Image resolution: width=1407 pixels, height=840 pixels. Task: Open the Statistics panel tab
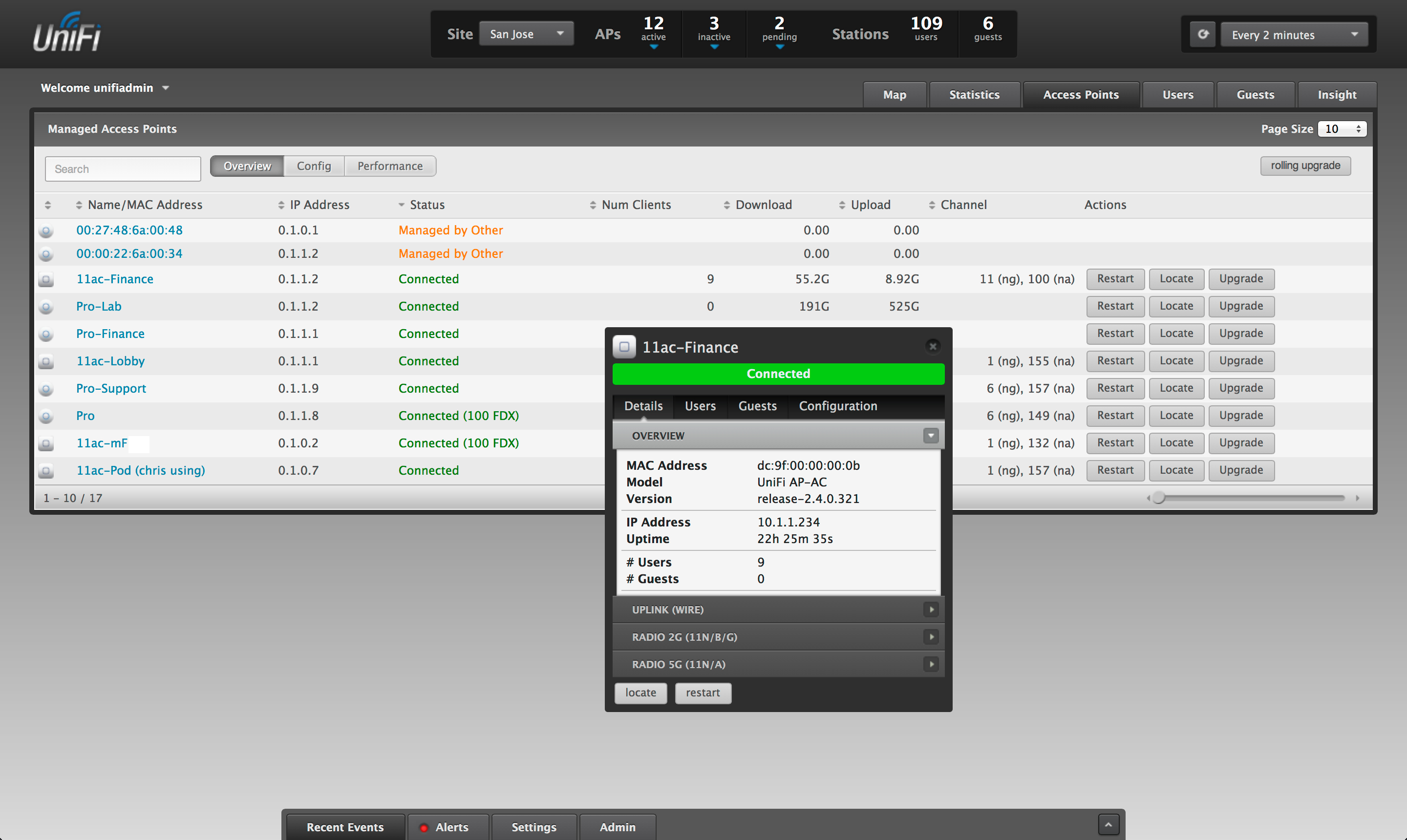975,93
